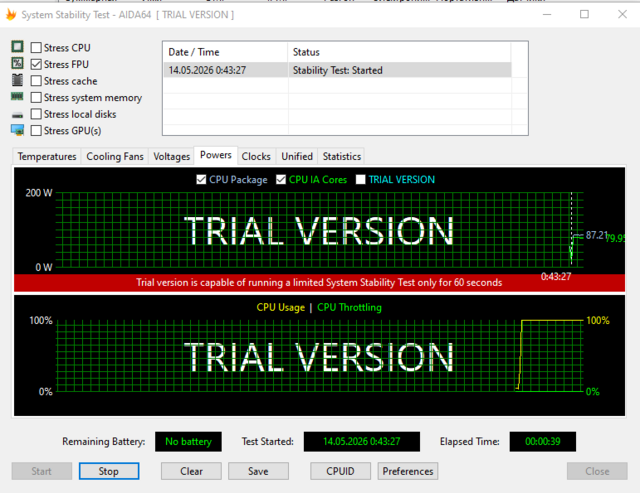Click the dashed time marker on power graph
Image resolution: width=640 pixels, height=493 pixels.
(571, 229)
